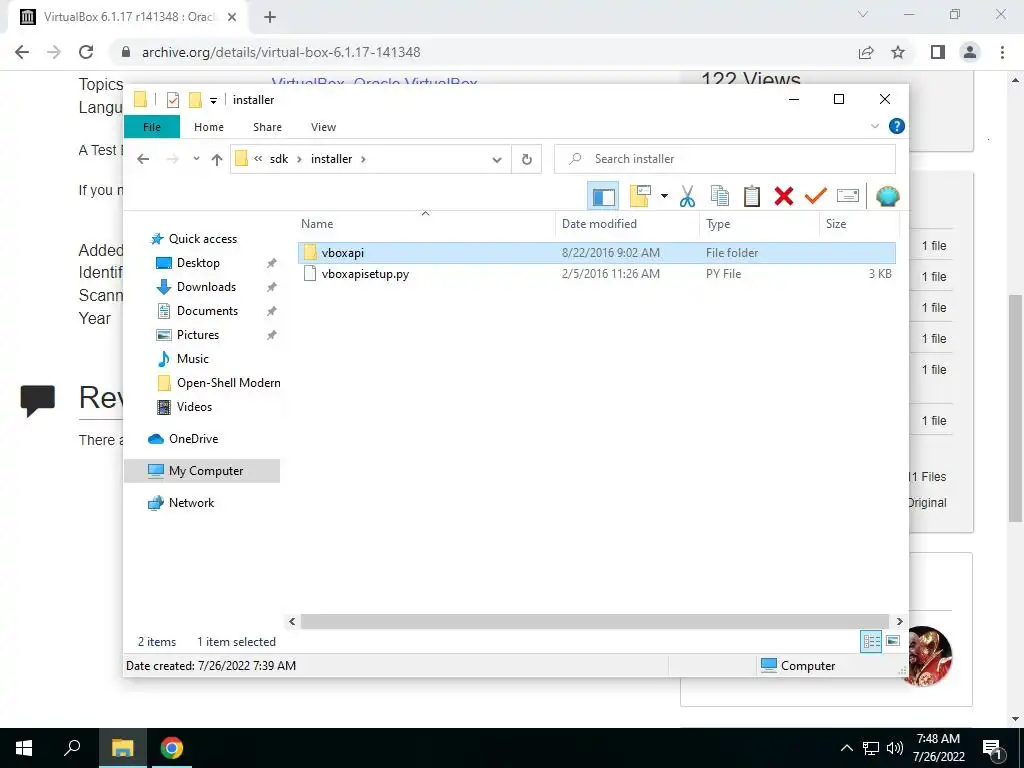The image size is (1024, 768).
Task: Open Quick access in navigation pane
Action: coord(202,239)
